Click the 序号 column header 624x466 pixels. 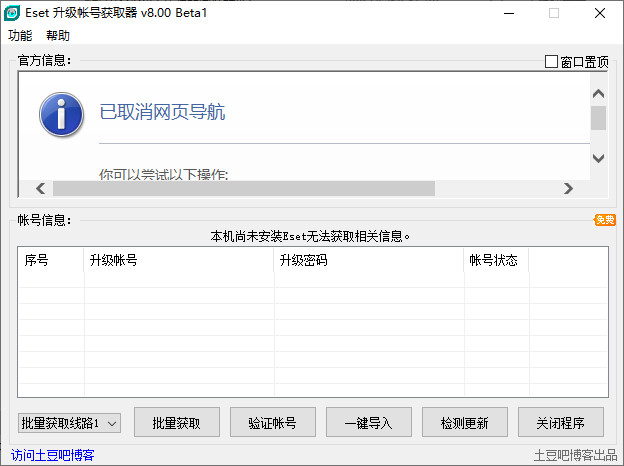pyautogui.click(x=51, y=260)
